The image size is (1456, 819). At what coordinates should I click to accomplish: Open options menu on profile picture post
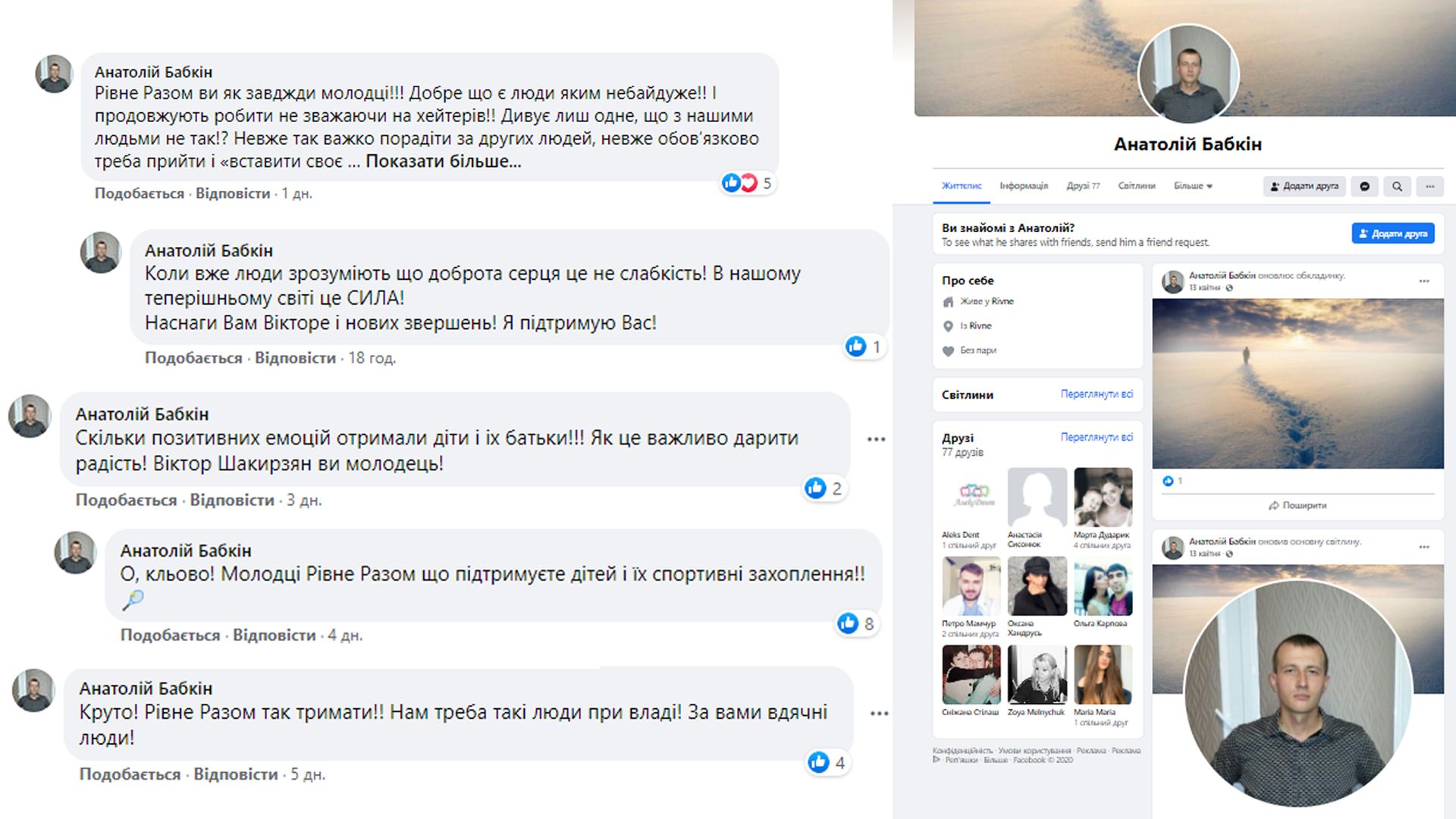click(1424, 547)
